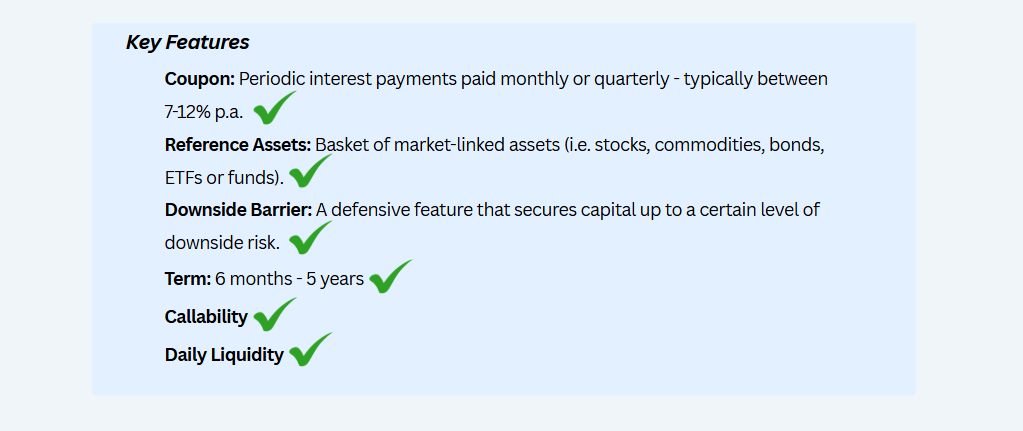This screenshot has height=431, width=1023.
Task: Click the 7-12% p.a. text
Action: [204, 113]
